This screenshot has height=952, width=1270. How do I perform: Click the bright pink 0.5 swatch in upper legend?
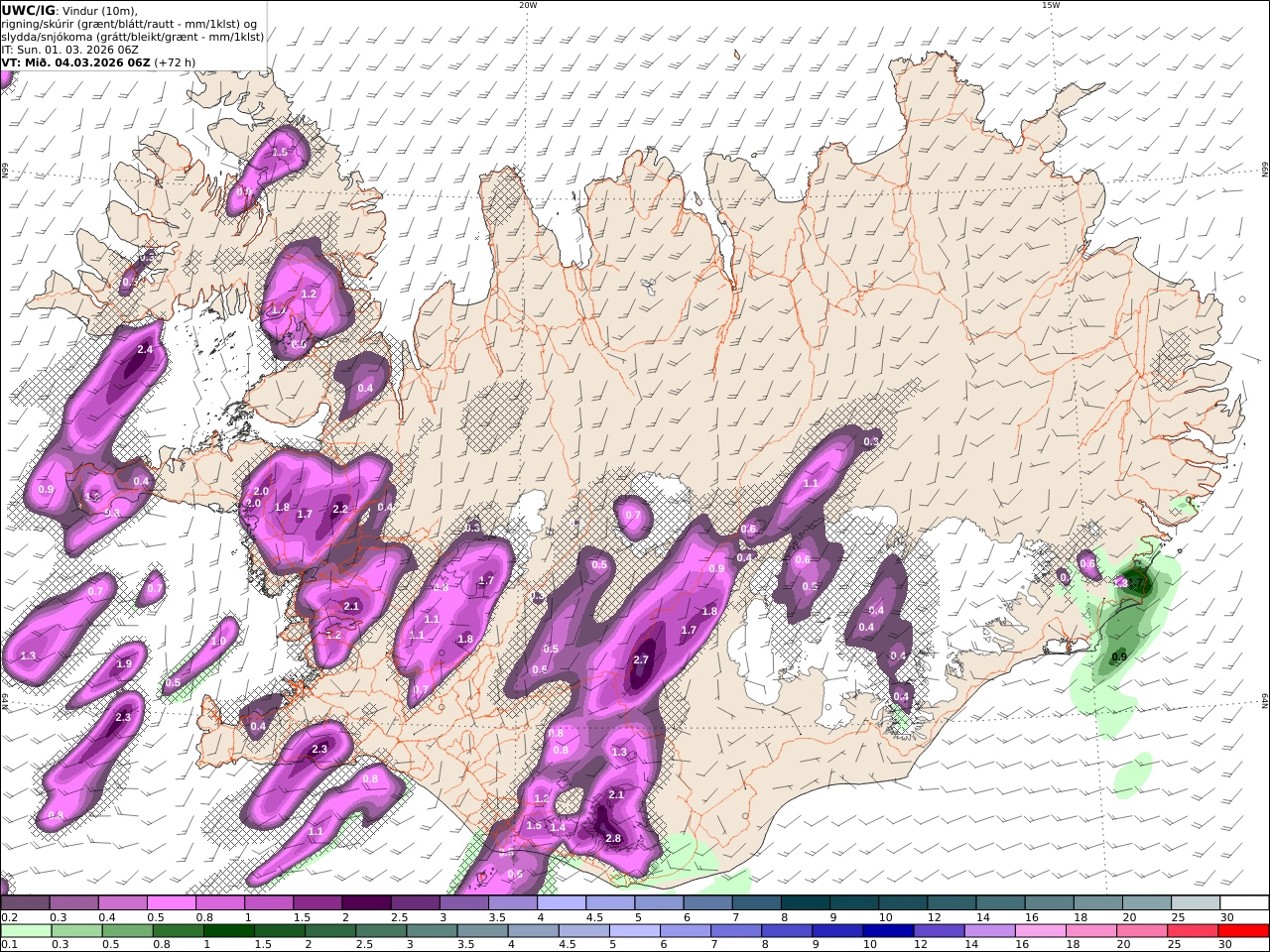(x=171, y=903)
